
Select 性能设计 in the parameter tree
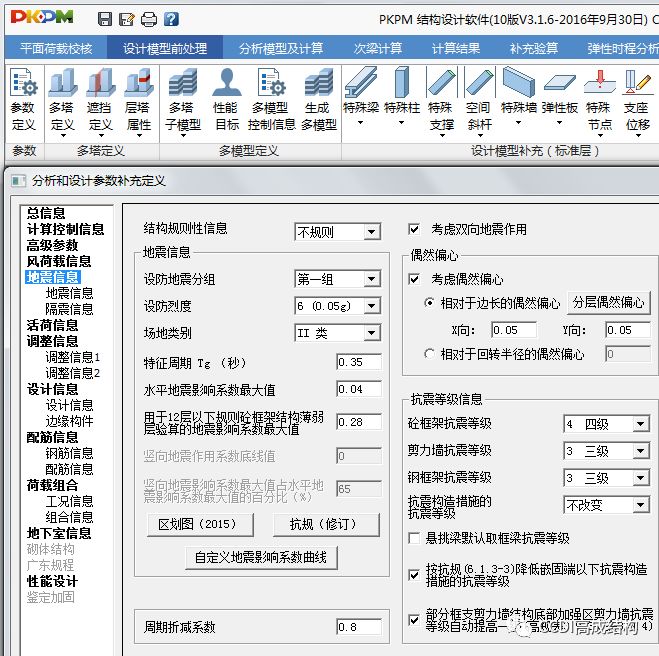(52, 581)
